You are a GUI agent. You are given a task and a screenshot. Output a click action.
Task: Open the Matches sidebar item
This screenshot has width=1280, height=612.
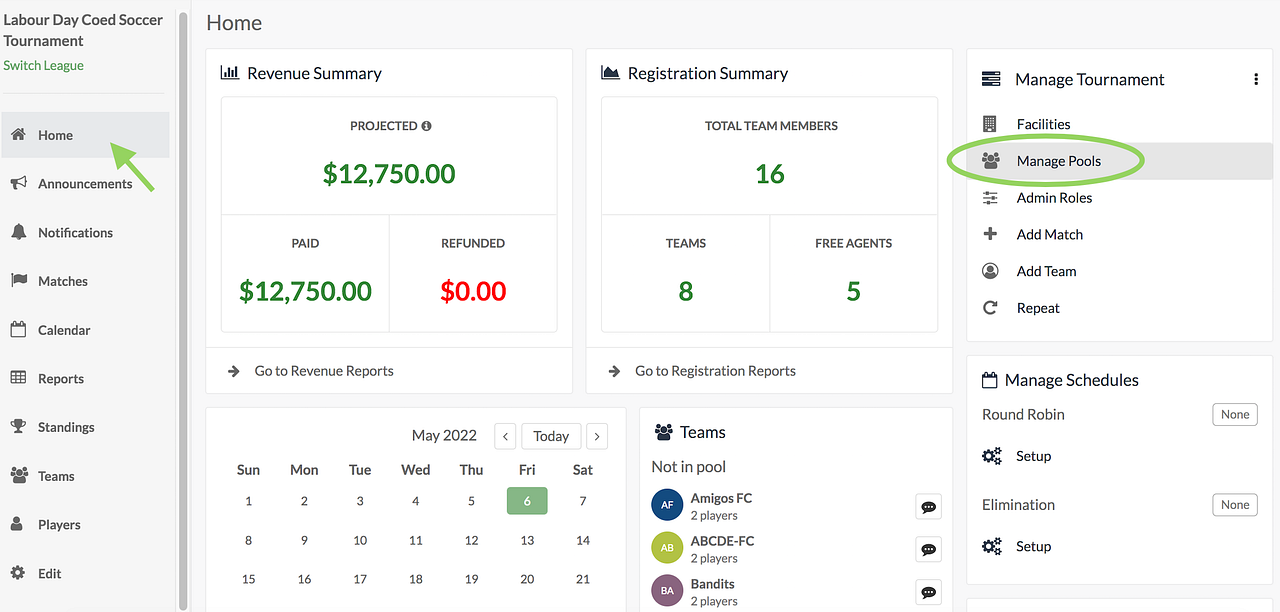pos(62,281)
